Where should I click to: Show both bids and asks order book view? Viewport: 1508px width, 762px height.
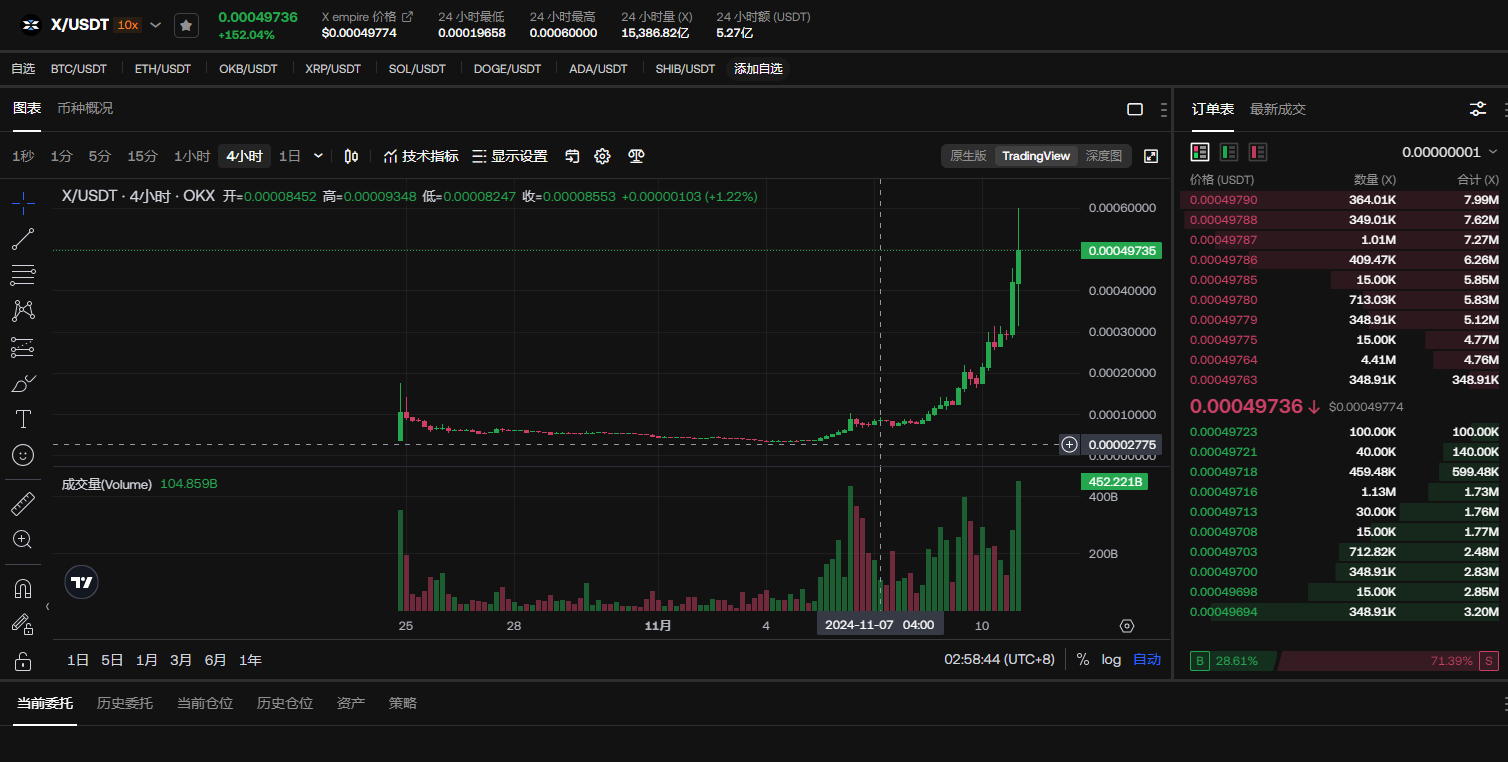(1200, 152)
